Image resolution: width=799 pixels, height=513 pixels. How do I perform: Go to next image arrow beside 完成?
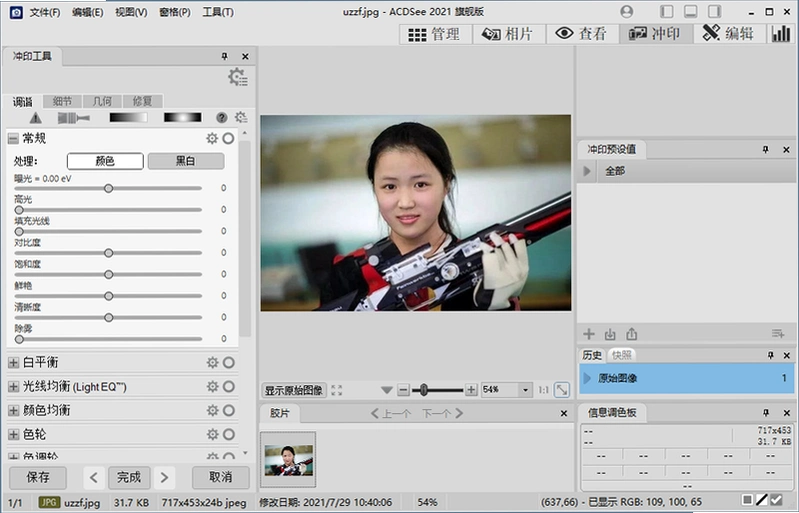tap(164, 477)
